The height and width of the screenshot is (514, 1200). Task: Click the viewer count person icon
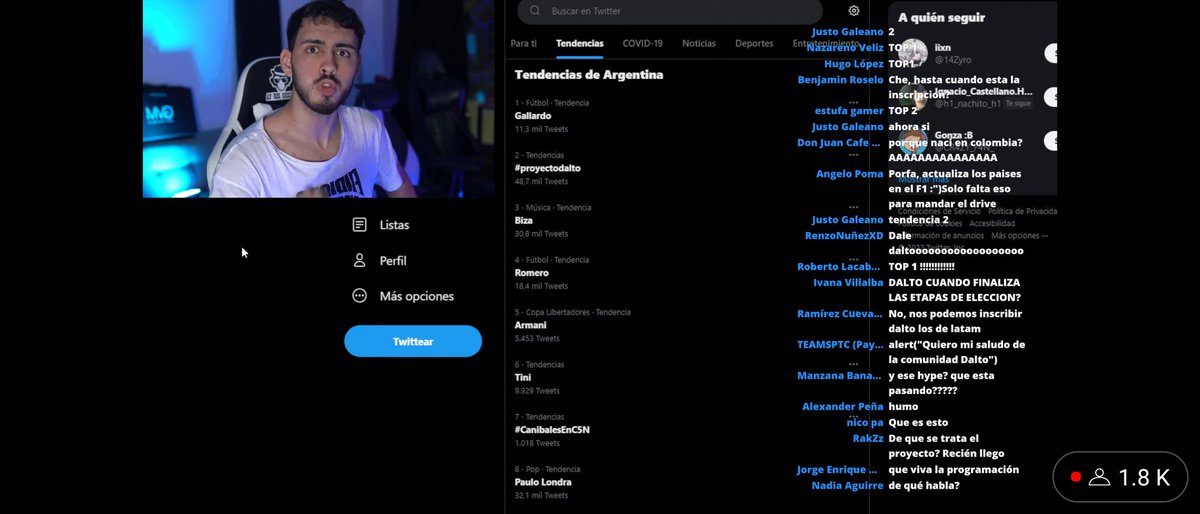(x=1100, y=477)
